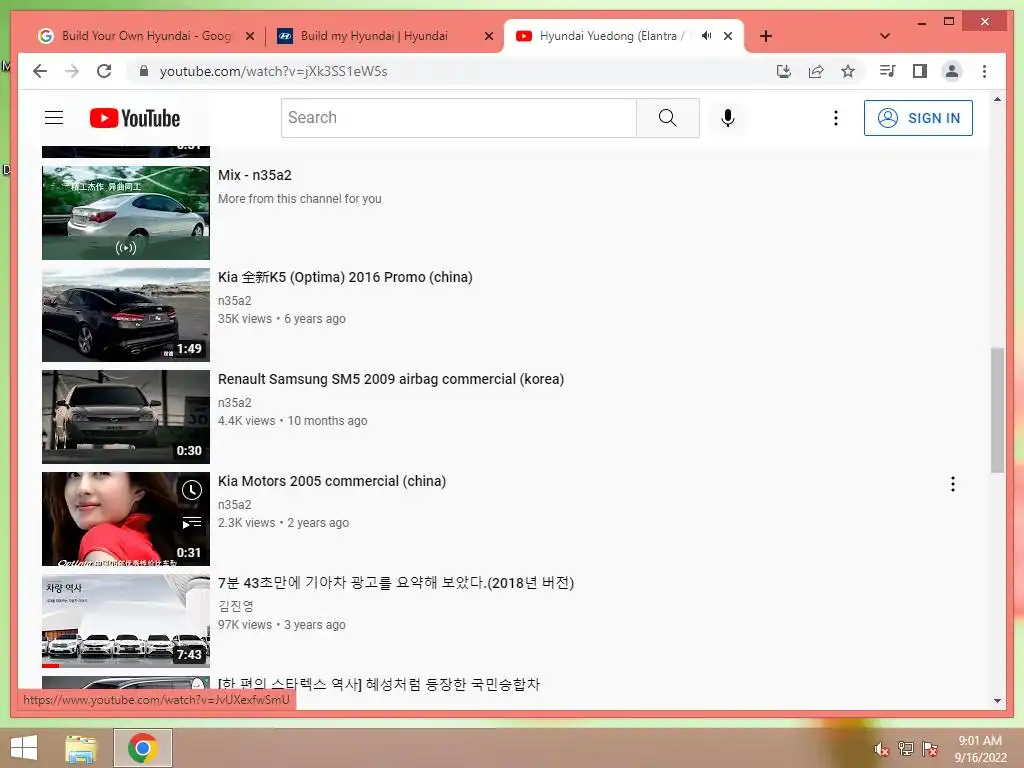Image resolution: width=1024 pixels, height=768 pixels.
Task: Open Mix - n35a2 title link
Action: tap(255, 175)
